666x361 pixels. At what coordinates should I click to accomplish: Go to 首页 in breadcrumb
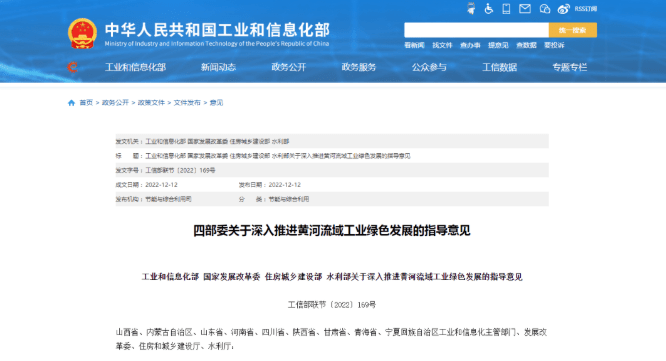point(86,103)
